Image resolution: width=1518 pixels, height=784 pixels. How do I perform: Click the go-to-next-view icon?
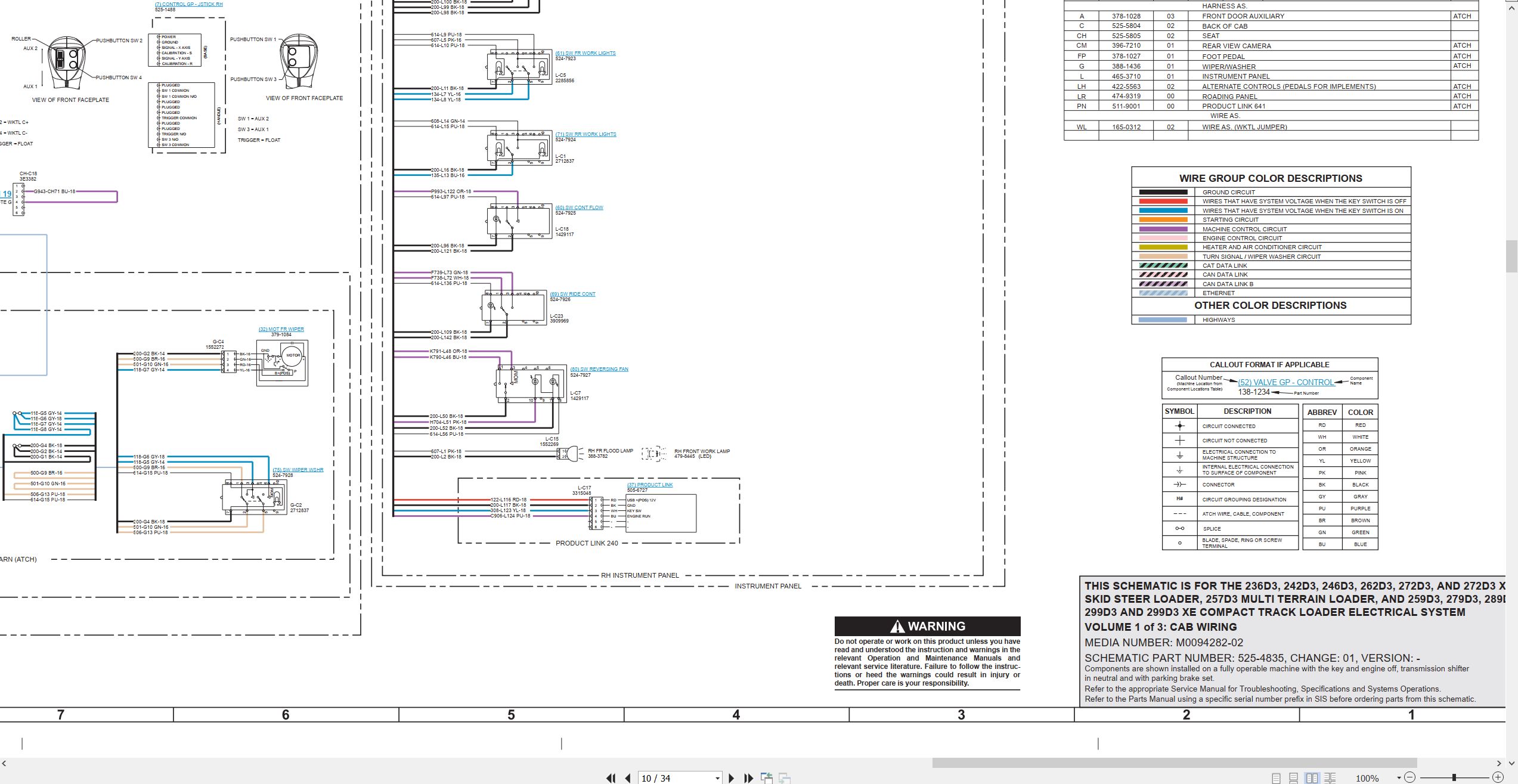point(785,778)
